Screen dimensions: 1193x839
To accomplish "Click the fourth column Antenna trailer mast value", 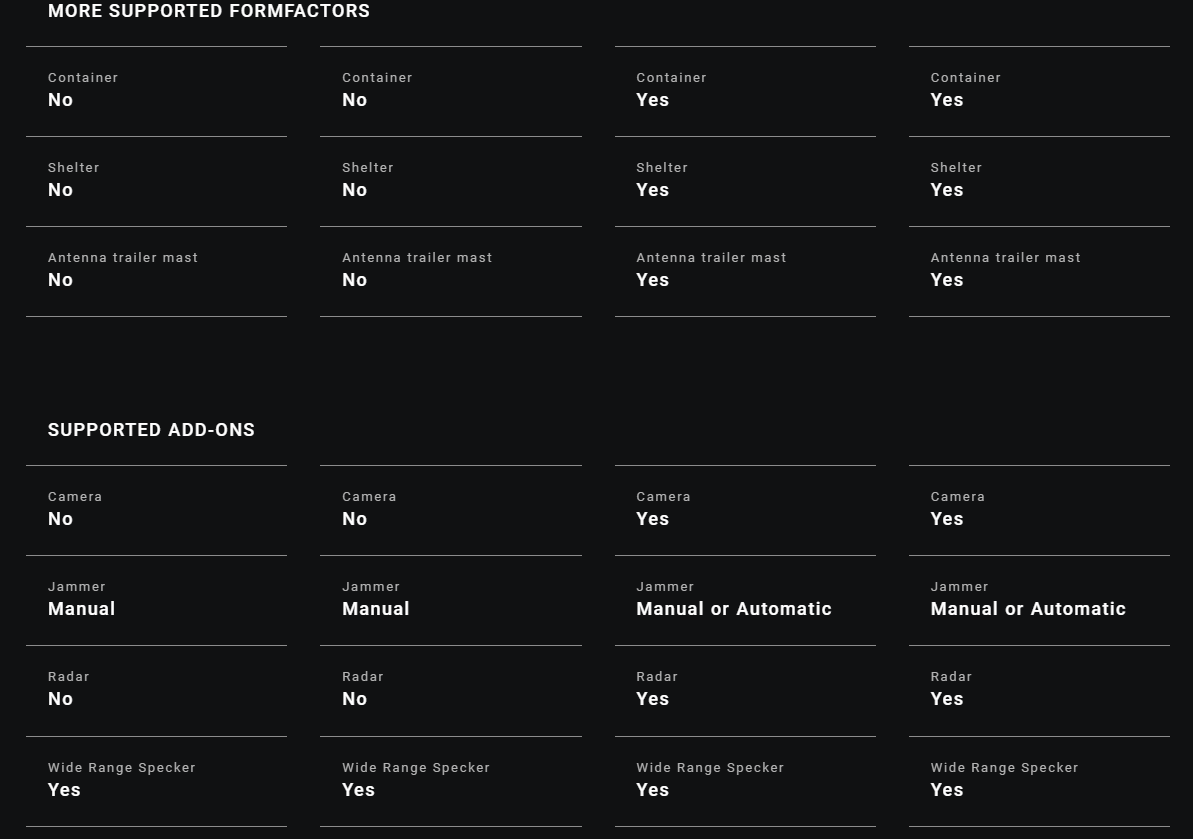I will pos(946,280).
